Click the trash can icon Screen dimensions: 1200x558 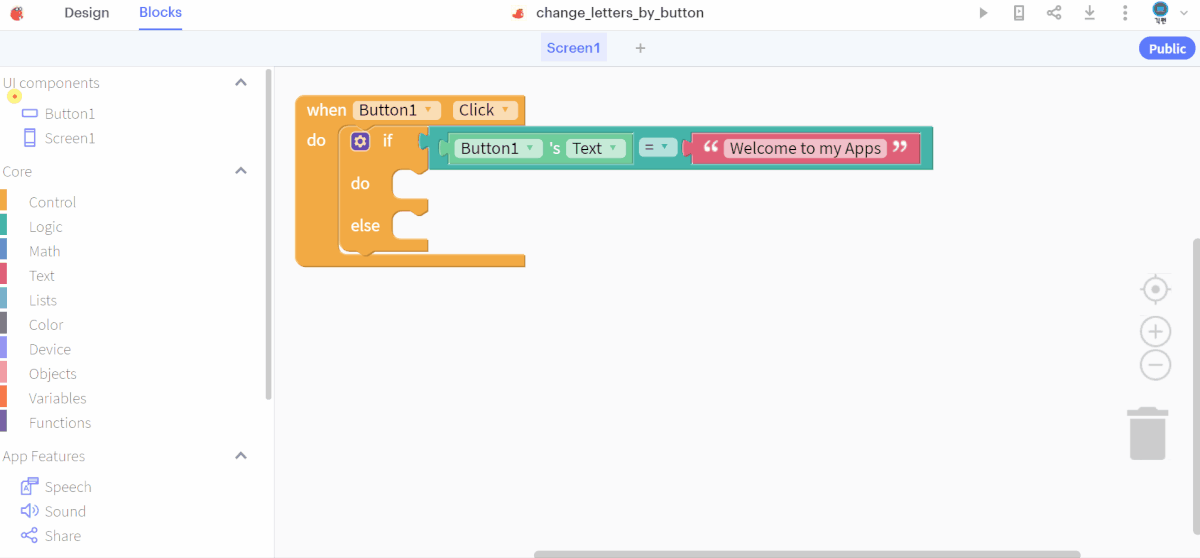tap(1149, 433)
